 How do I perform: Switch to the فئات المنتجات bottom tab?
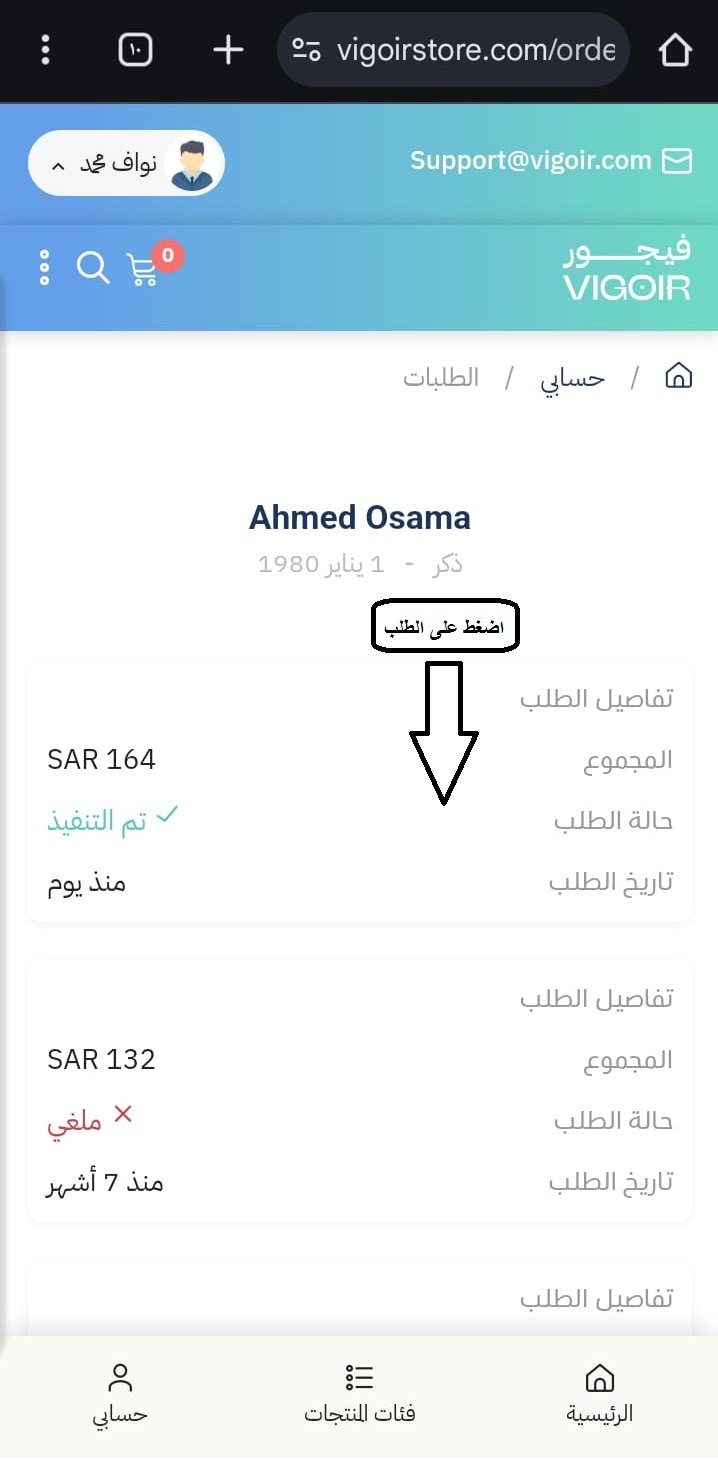coord(359,1393)
